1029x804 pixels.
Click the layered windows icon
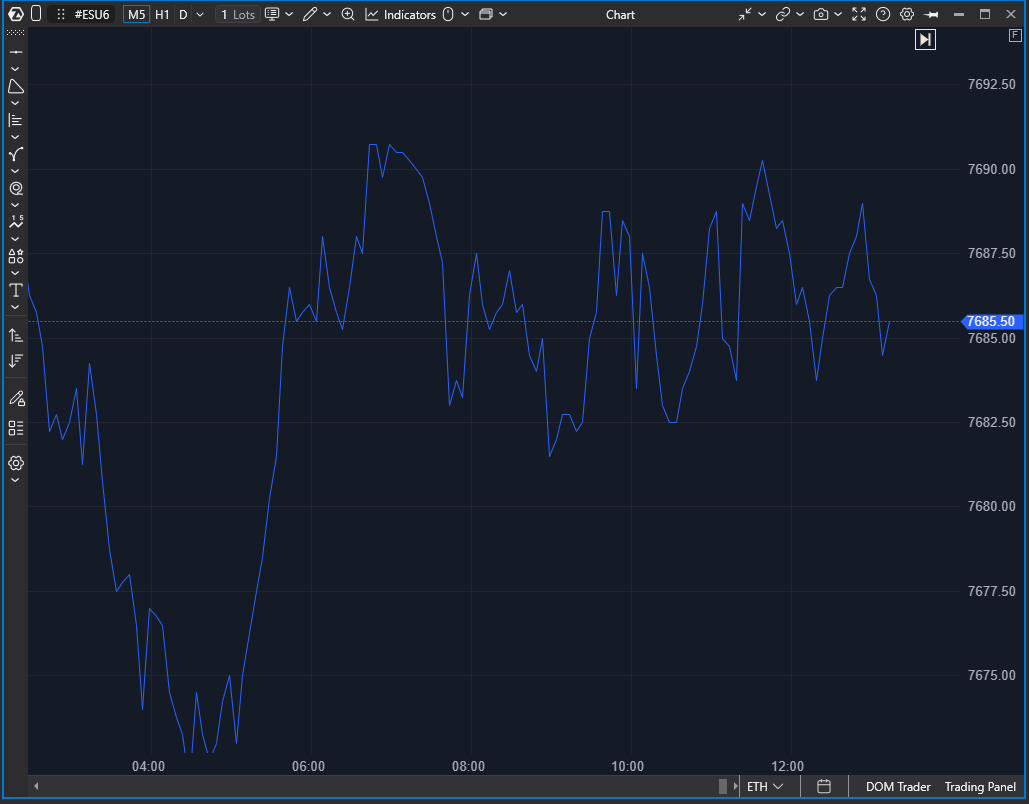click(x=486, y=14)
